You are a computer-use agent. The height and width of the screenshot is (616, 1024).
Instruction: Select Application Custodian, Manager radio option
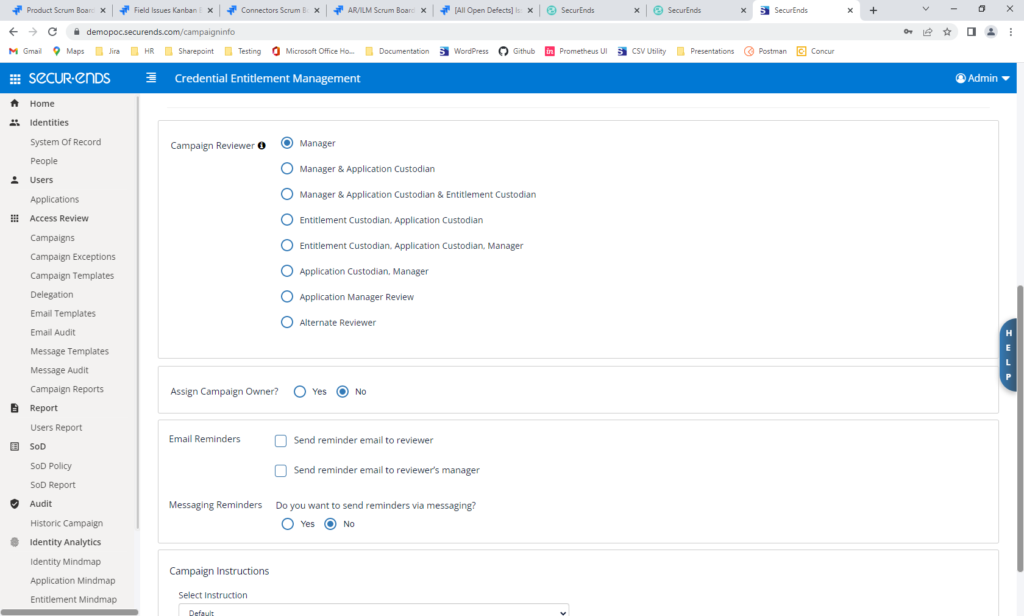click(x=287, y=270)
